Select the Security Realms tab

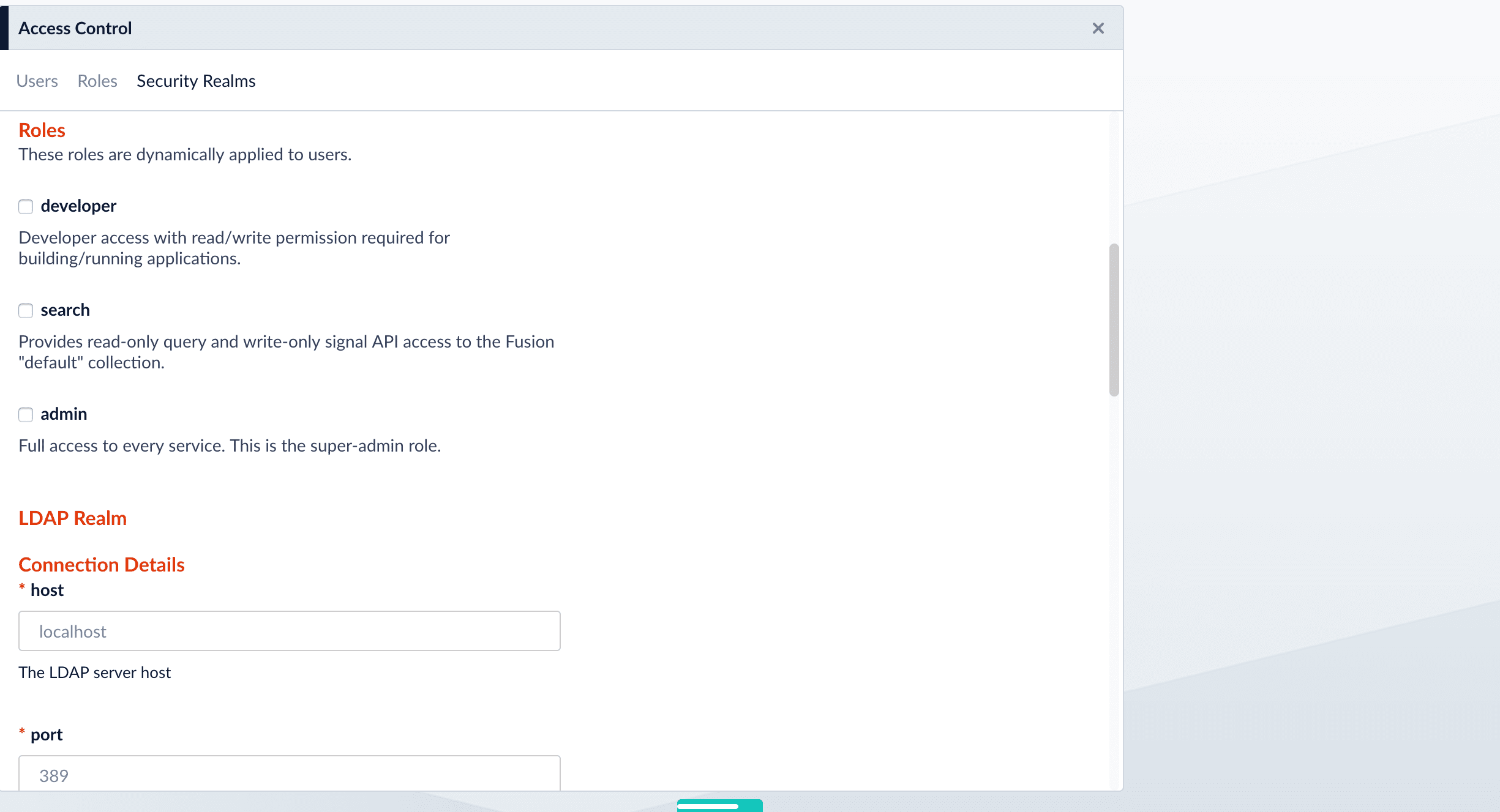pyautogui.click(x=196, y=81)
